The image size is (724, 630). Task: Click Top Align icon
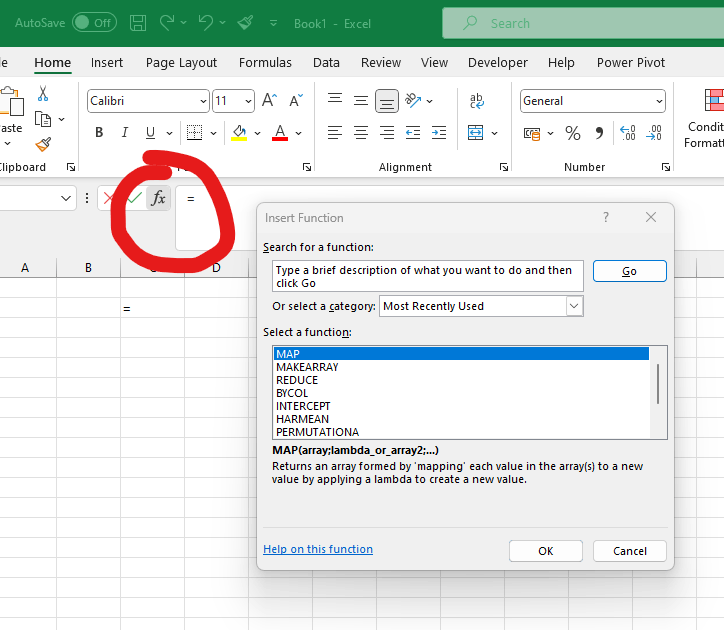pos(335,100)
